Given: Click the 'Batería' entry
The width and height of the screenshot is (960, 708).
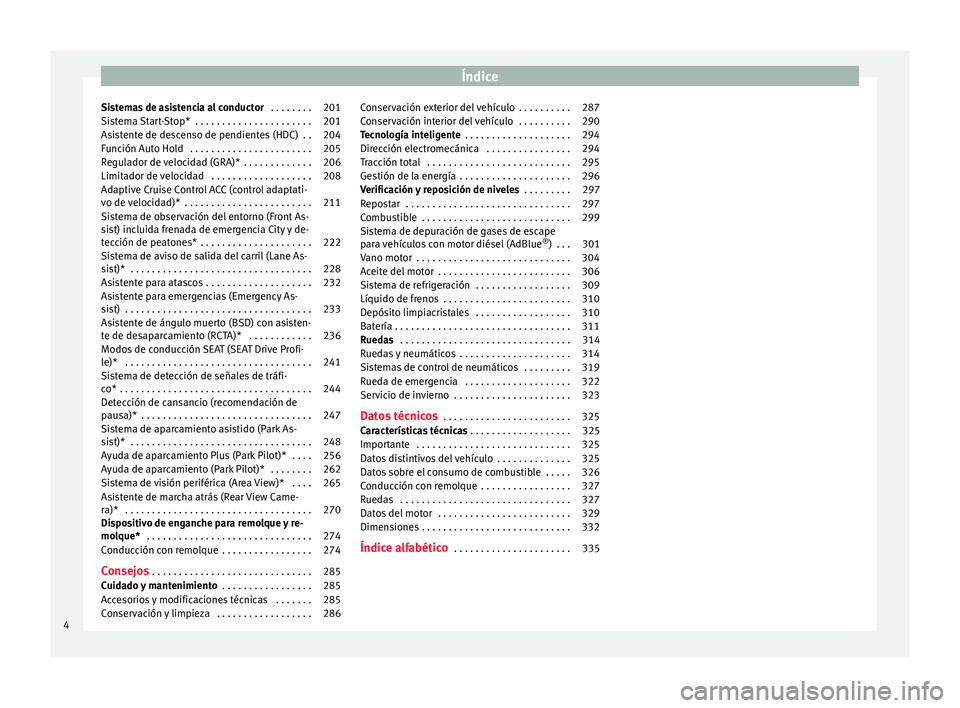Looking at the screenshot, I should click(x=376, y=326).
